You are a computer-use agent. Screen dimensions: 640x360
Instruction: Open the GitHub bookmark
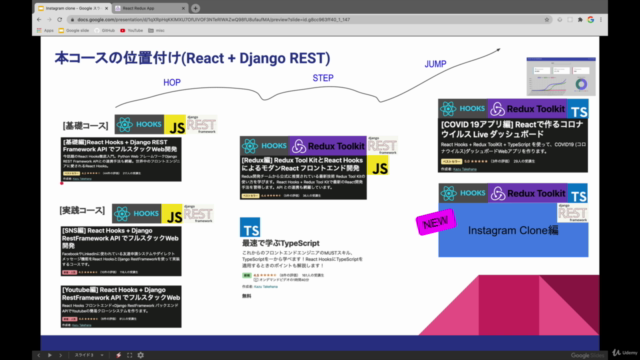[x=105, y=31]
